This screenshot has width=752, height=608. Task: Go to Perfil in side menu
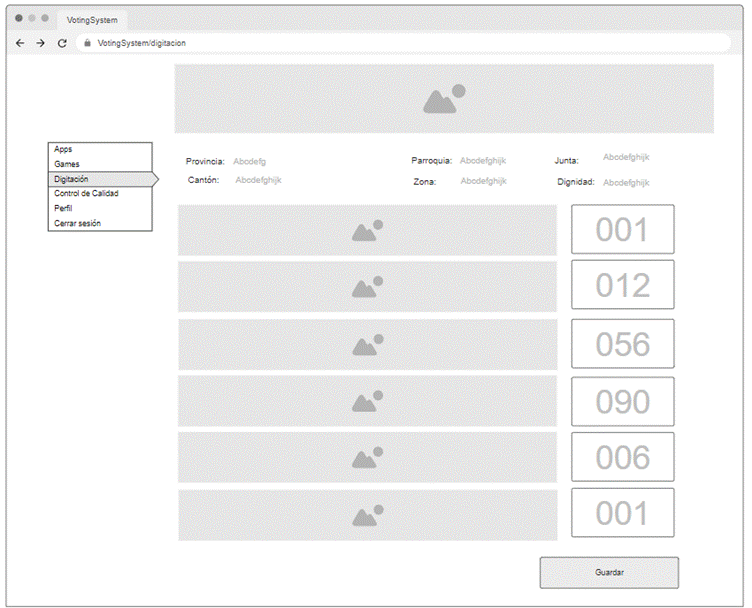(63, 208)
